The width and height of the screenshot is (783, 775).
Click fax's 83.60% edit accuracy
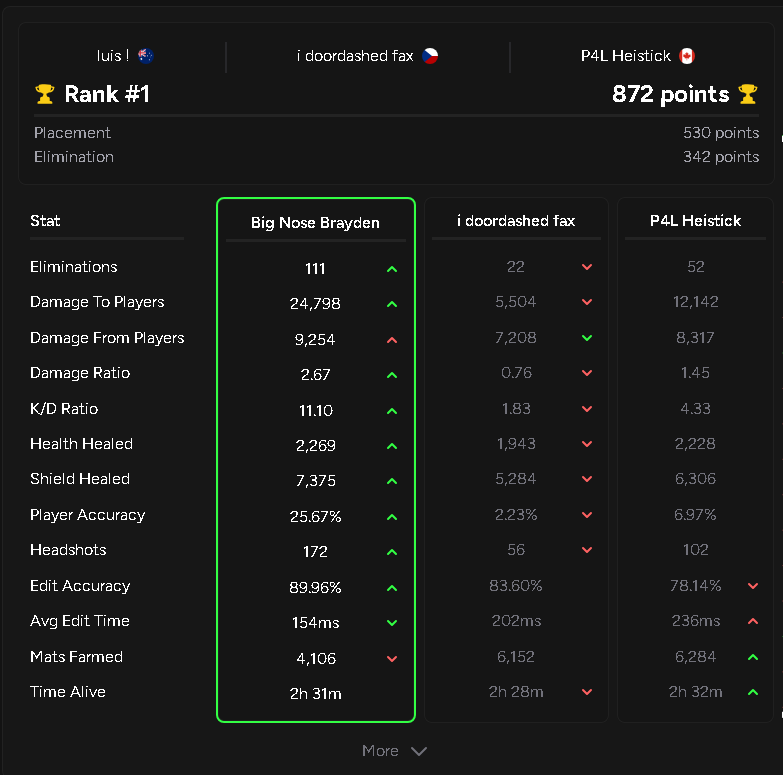pos(516,586)
